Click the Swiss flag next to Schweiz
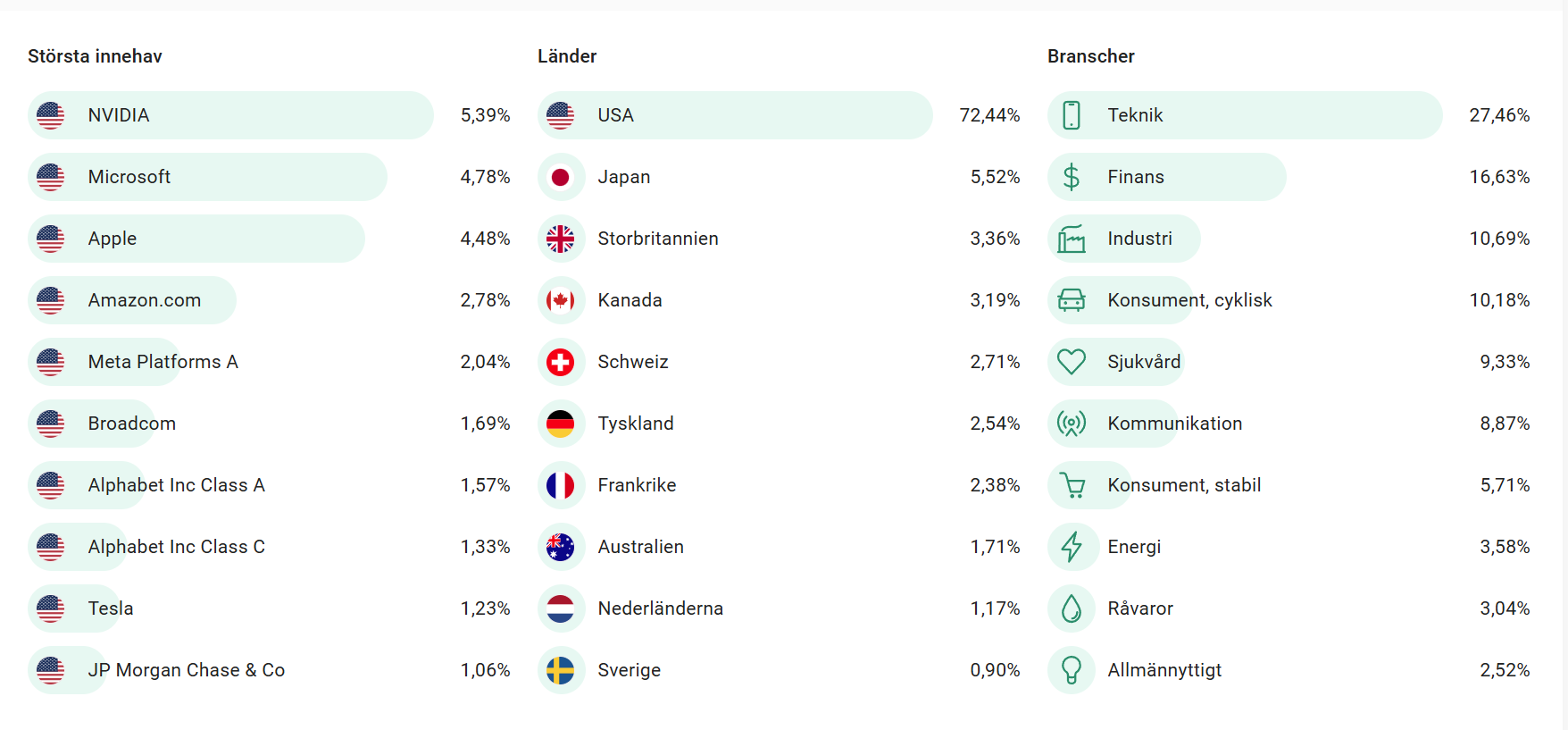The image size is (1568, 730). point(561,362)
